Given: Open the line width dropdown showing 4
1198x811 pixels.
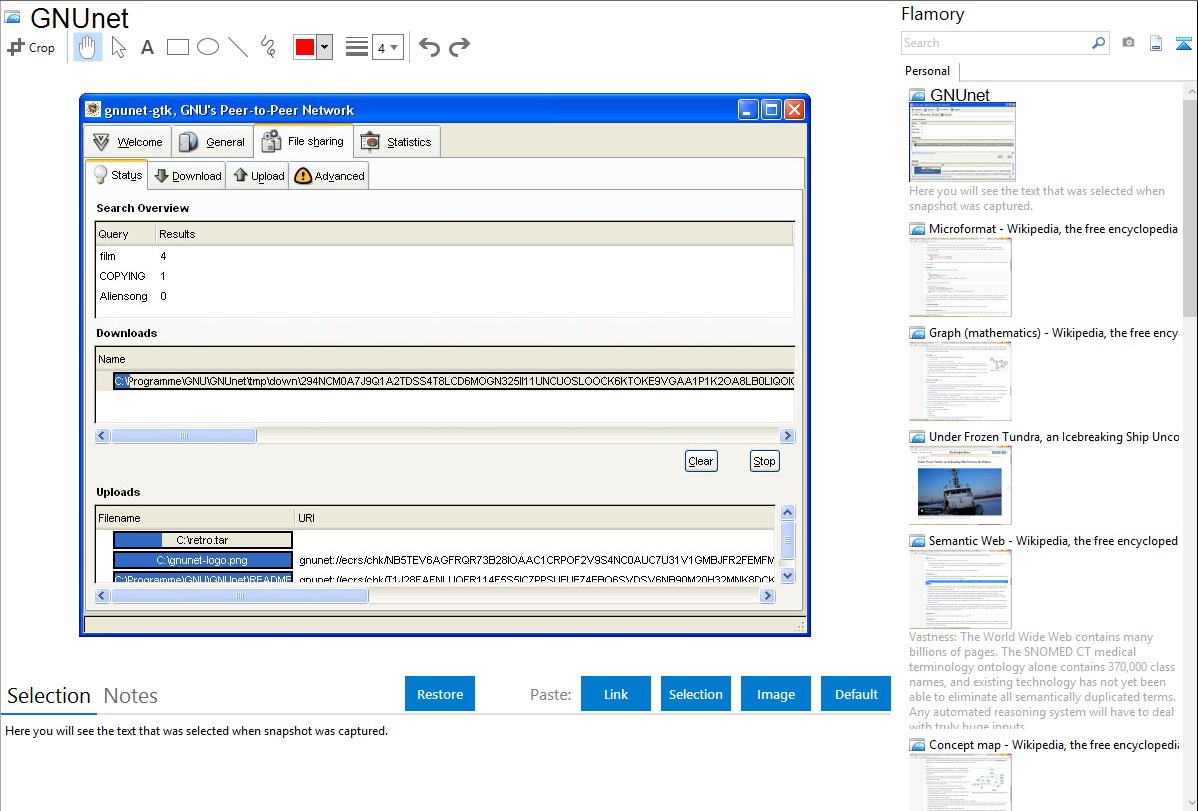Looking at the screenshot, I should (x=388, y=47).
